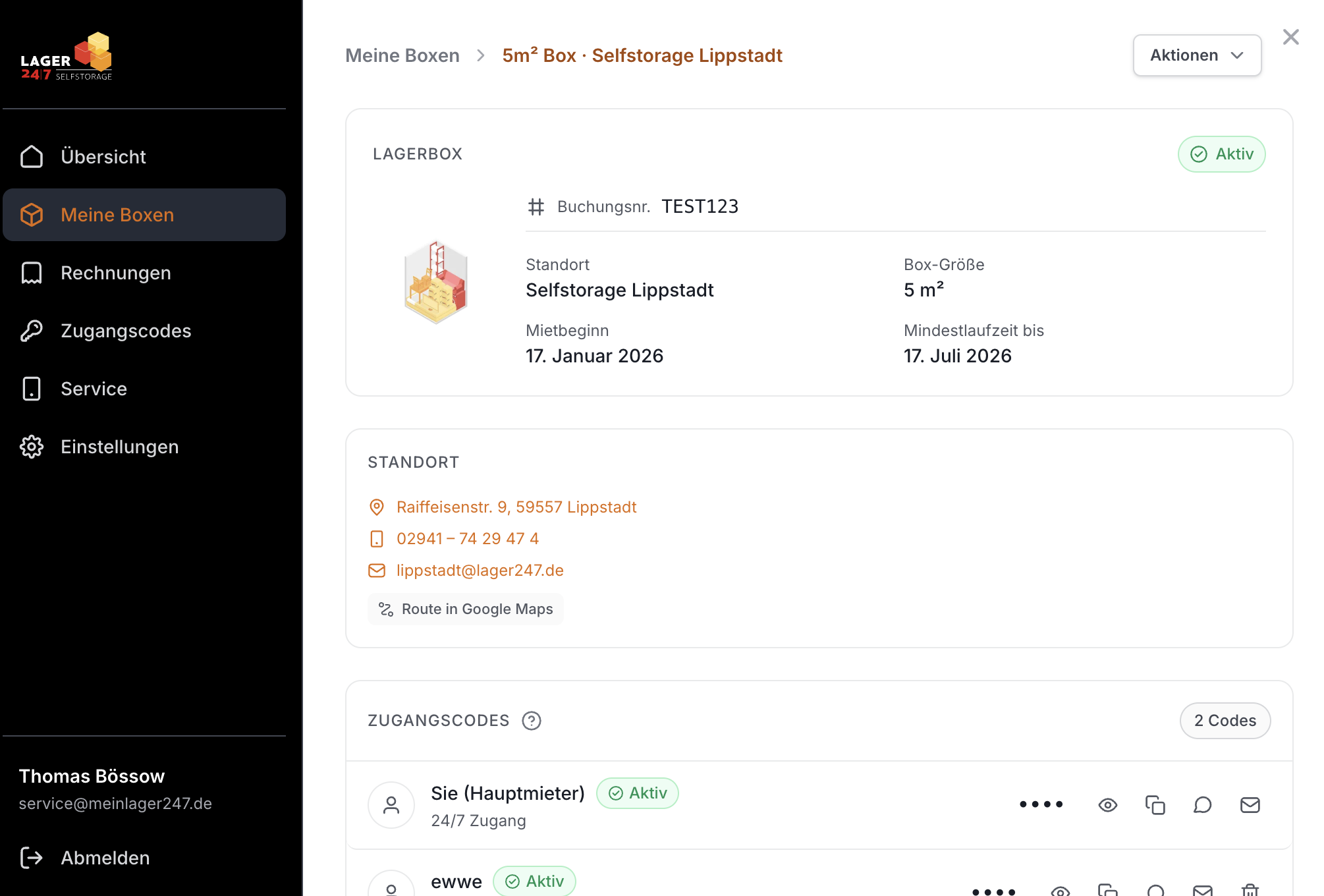The image size is (1324, 896).
Task: Reveal the Hauptmieter access code
Action: [1107, 805]
